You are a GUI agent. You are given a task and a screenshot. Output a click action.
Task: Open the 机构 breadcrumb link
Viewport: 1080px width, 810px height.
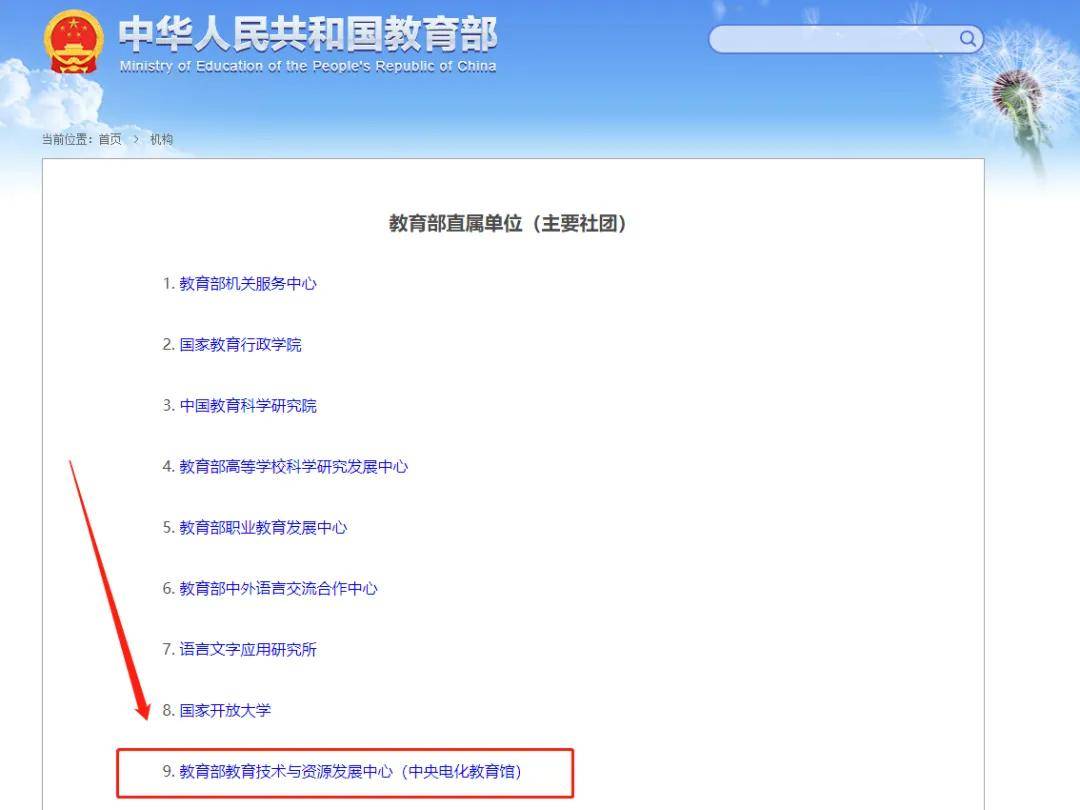click(161, 140)
